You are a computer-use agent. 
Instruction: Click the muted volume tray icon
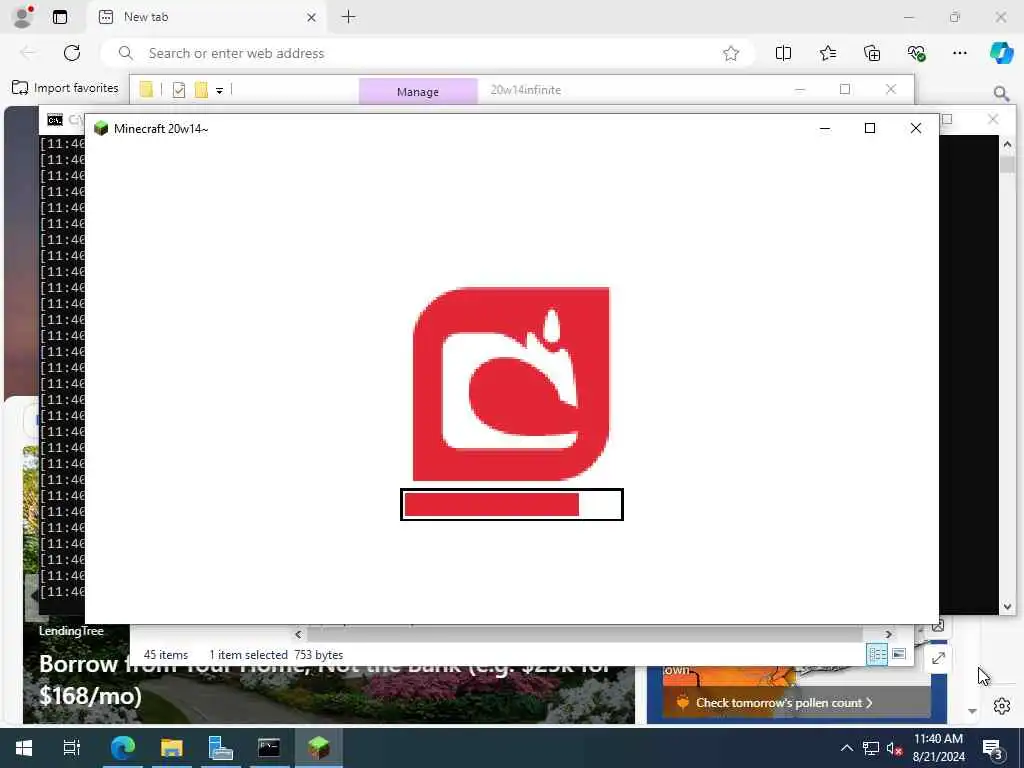coord(894,748)
